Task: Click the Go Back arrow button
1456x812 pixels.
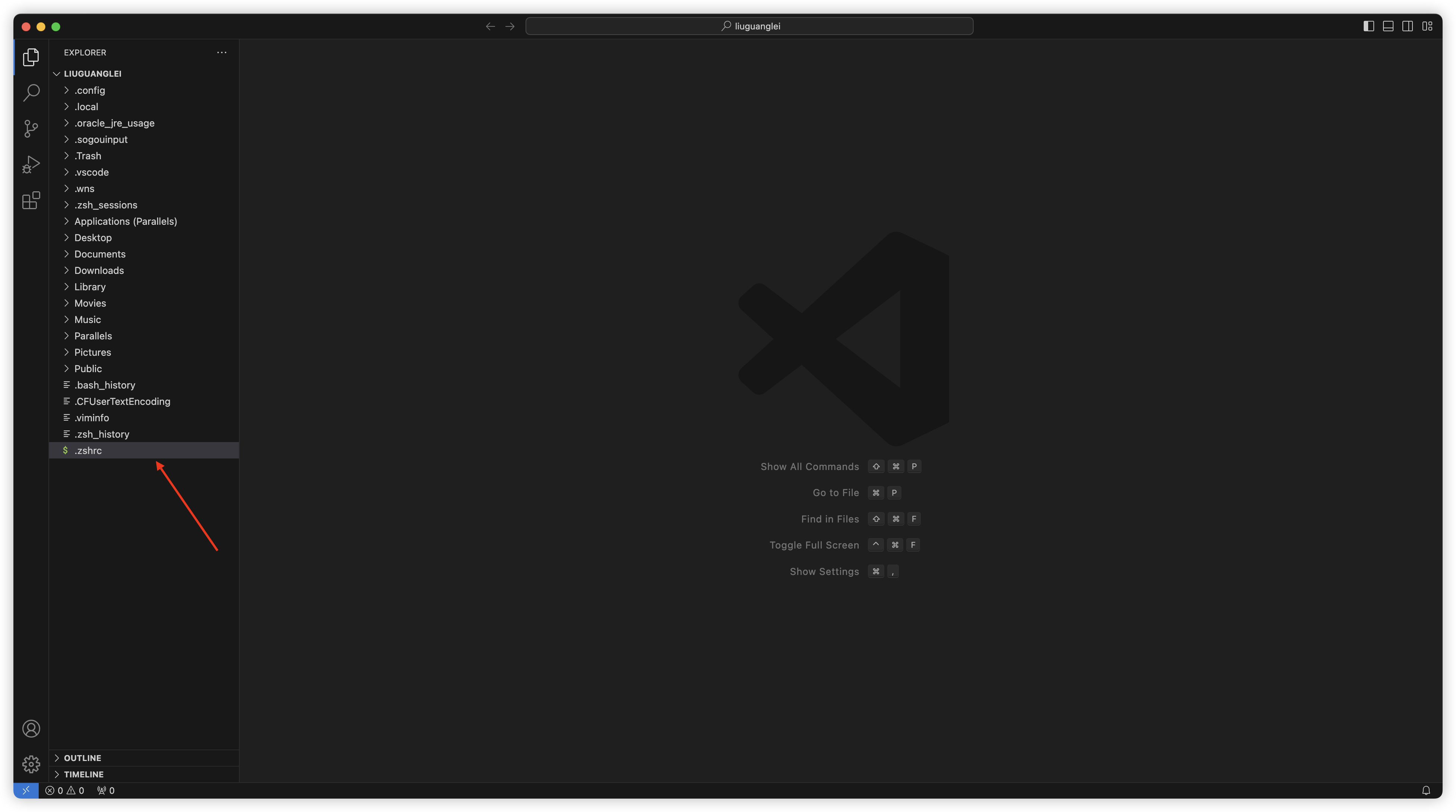Action: point(490,26)
